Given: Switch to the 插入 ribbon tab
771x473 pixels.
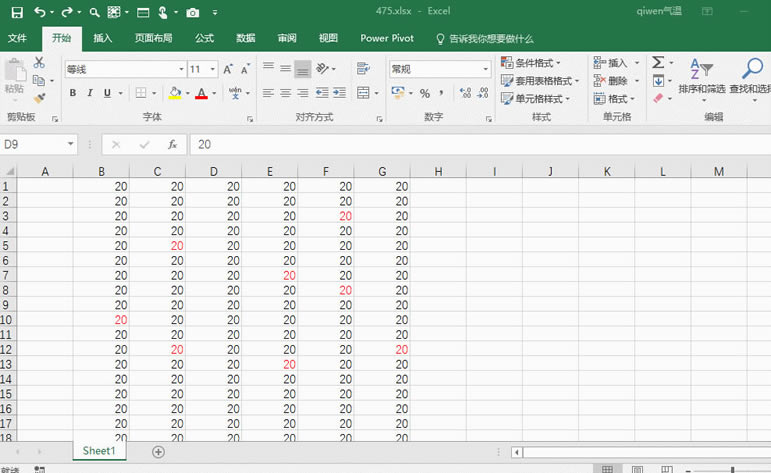Looking at the screenshot, I should [x=102, y=38].
